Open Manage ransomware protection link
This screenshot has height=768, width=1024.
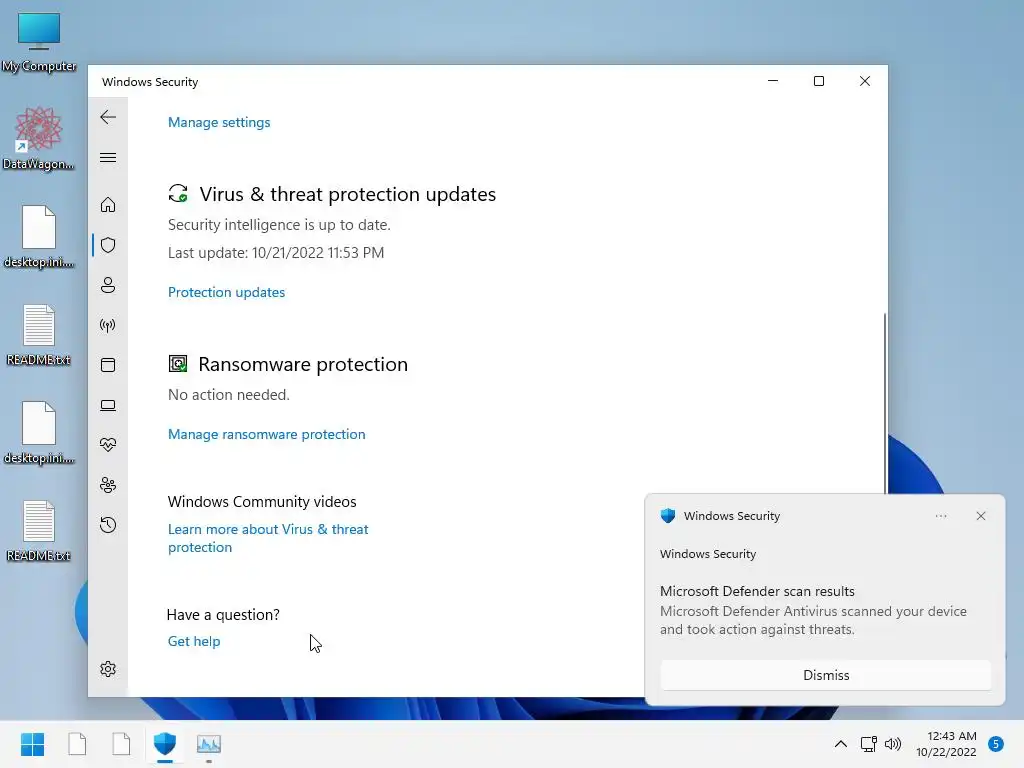[x=266, y=434]
